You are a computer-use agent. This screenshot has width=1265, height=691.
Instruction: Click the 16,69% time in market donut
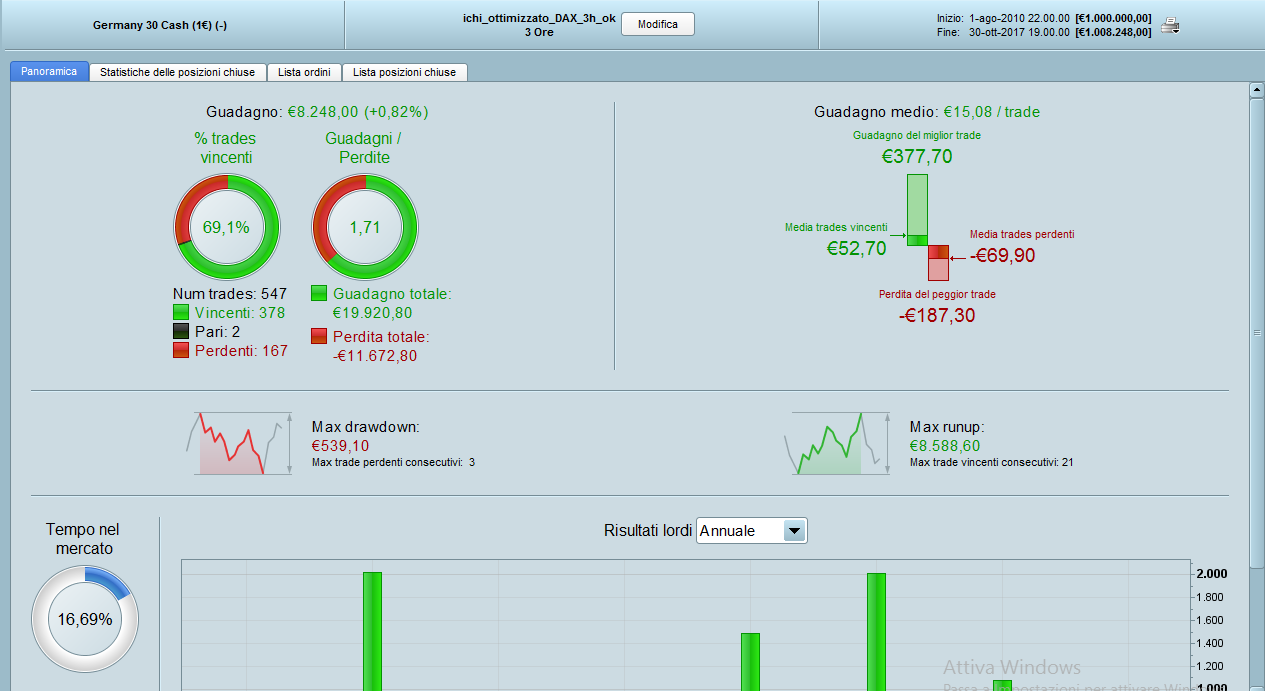pyautogui.click(x=85, y=619)
